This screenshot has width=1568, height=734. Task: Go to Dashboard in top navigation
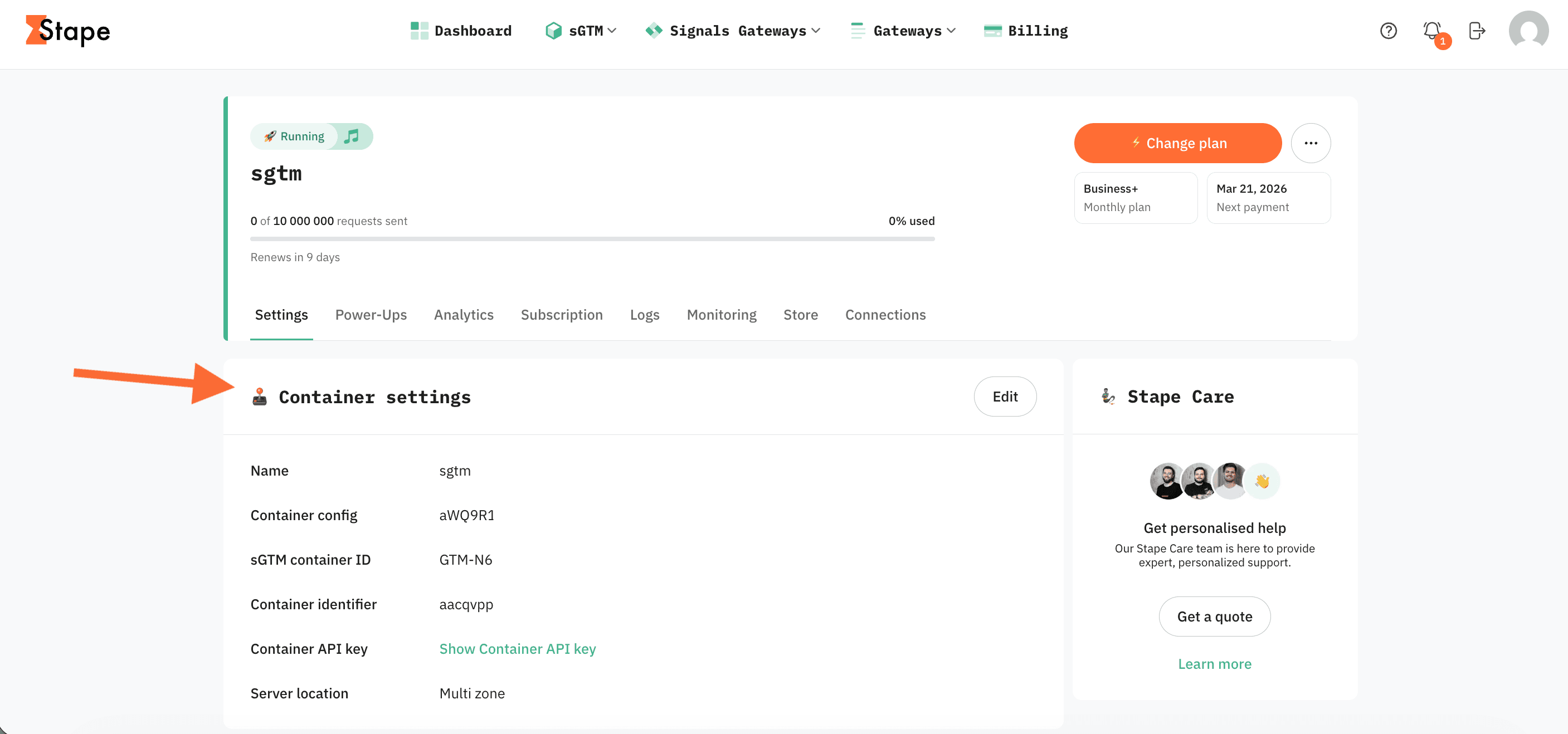tap(461, 31)
